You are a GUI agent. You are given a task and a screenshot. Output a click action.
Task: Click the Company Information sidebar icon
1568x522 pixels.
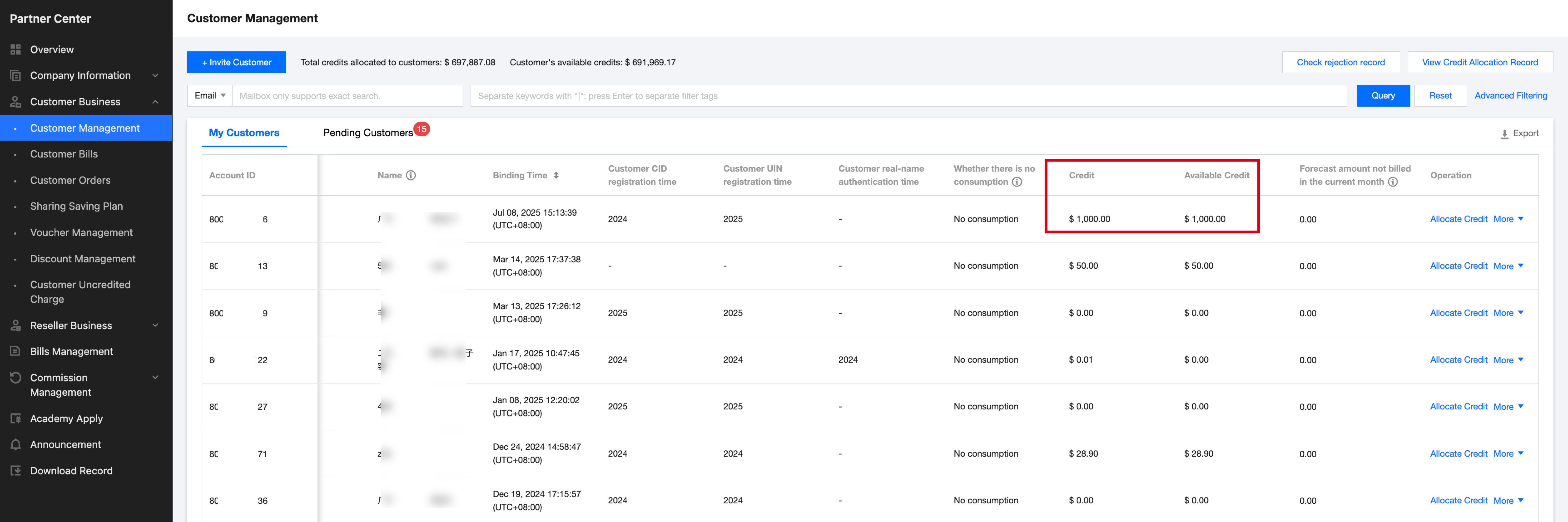coord(16,75)
